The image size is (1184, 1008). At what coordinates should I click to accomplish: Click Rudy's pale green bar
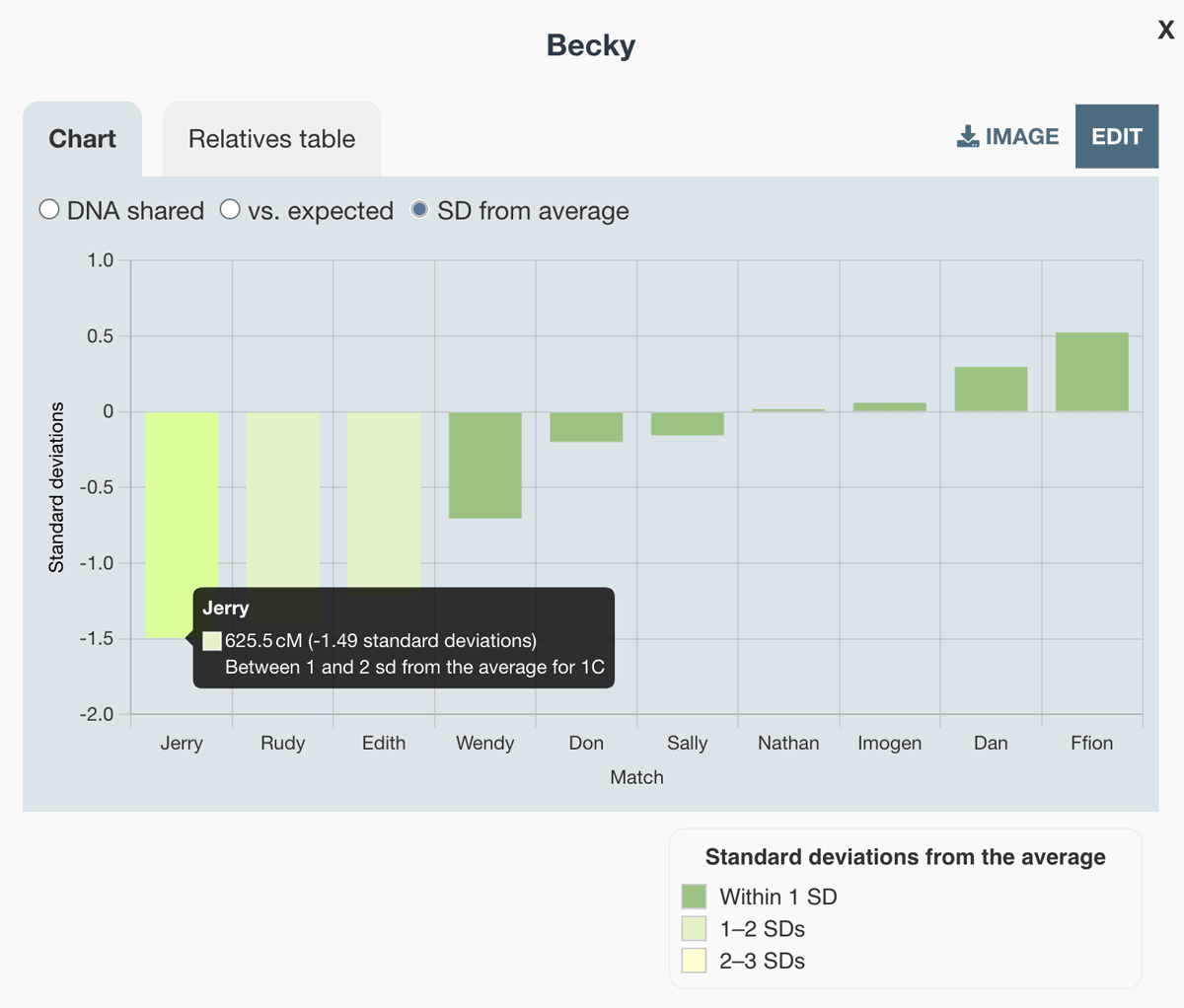pos(283,493)
